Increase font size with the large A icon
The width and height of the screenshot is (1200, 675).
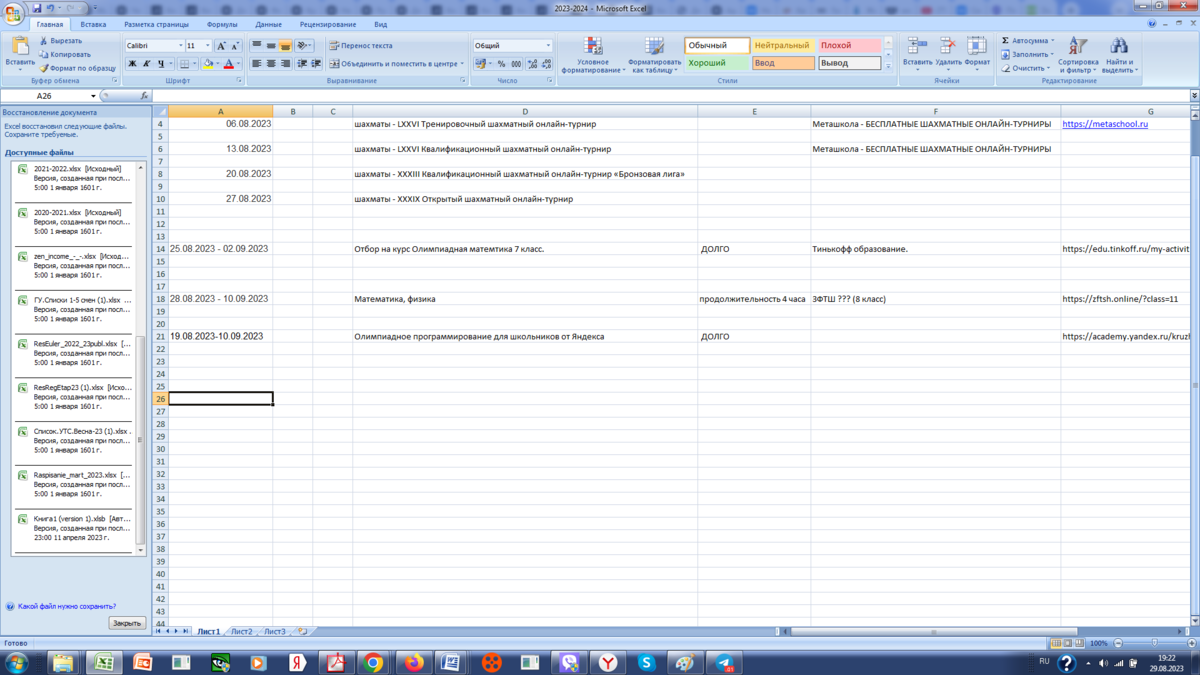(x=222, y=46)
